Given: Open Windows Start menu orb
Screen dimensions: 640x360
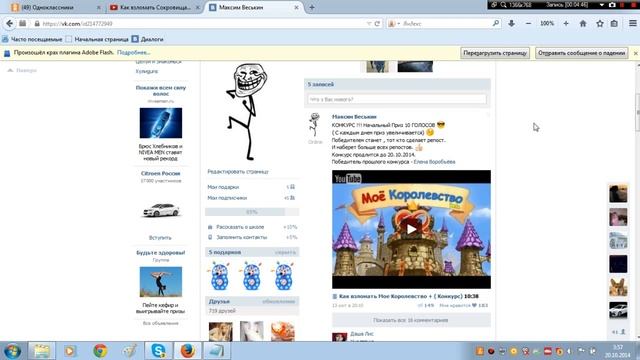Looking at the screenshot, I should point(12,351).
